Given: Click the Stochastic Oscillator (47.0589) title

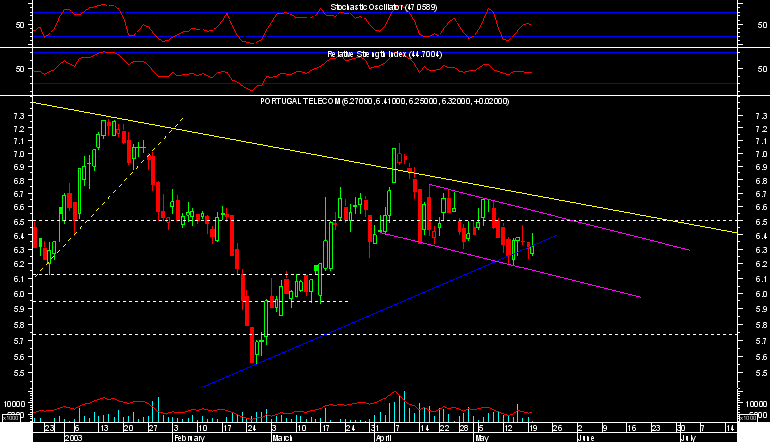Looking at the screenshot, I should (x=384, y=7).
